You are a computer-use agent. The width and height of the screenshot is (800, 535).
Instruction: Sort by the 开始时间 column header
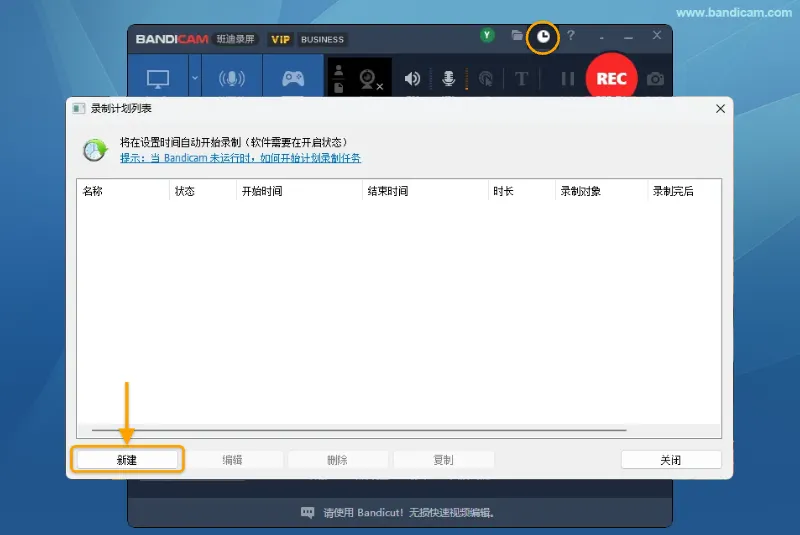click(x=299, y=191)
